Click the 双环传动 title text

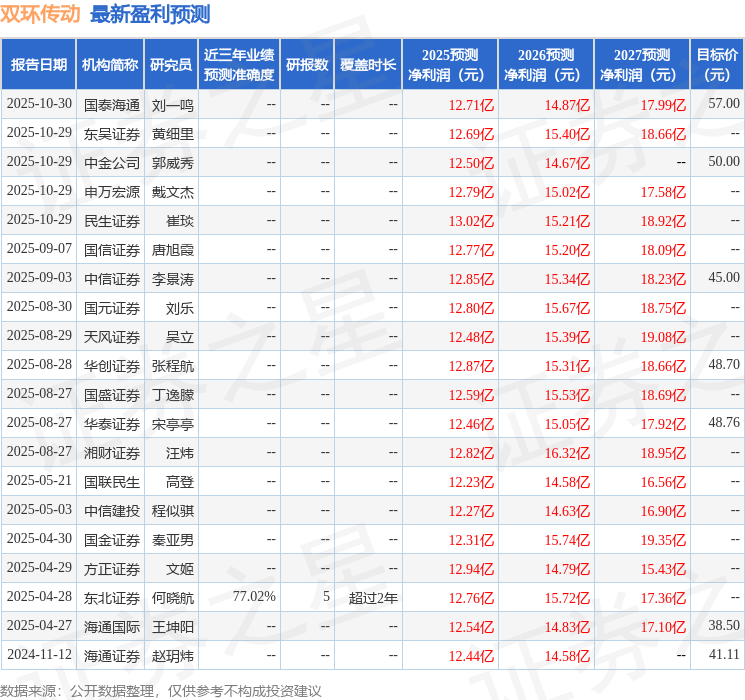tap(40, 14)
